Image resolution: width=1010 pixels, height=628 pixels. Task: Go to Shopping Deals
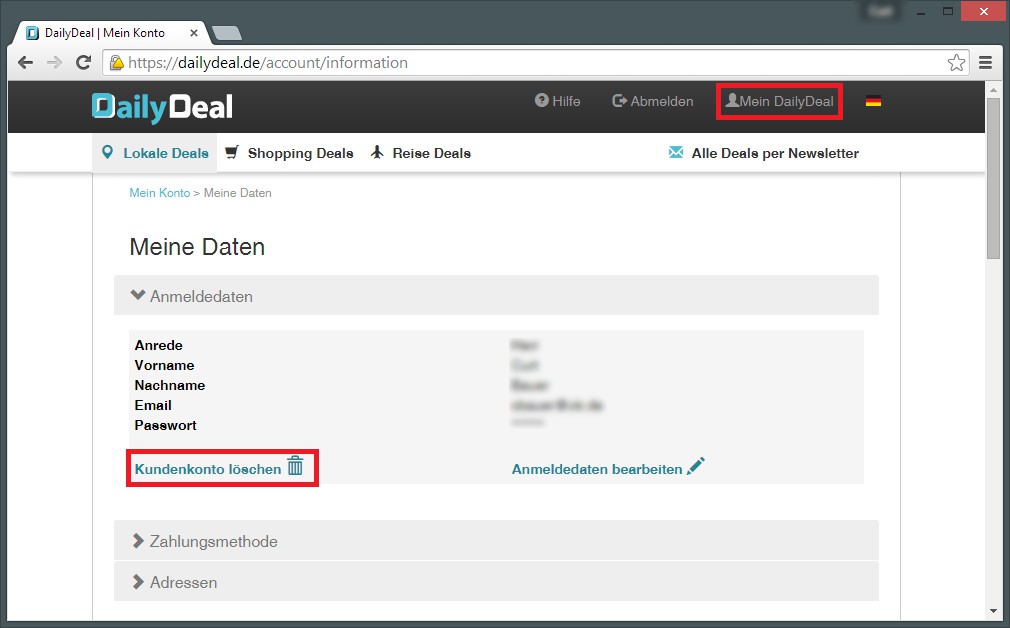point(289,153)
